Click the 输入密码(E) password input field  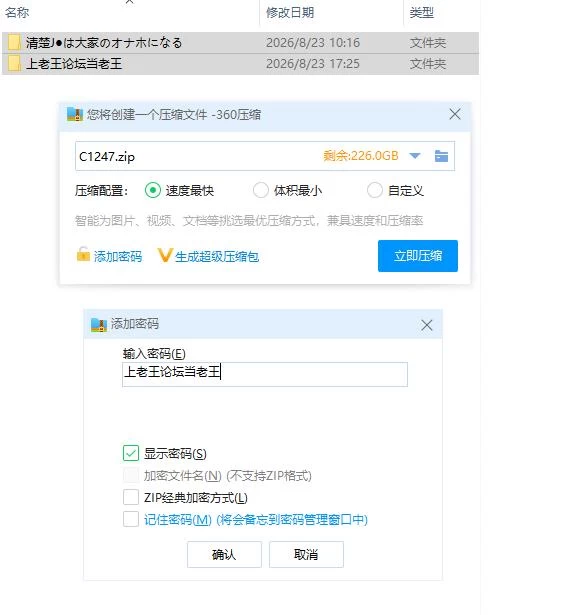[265, 374]
